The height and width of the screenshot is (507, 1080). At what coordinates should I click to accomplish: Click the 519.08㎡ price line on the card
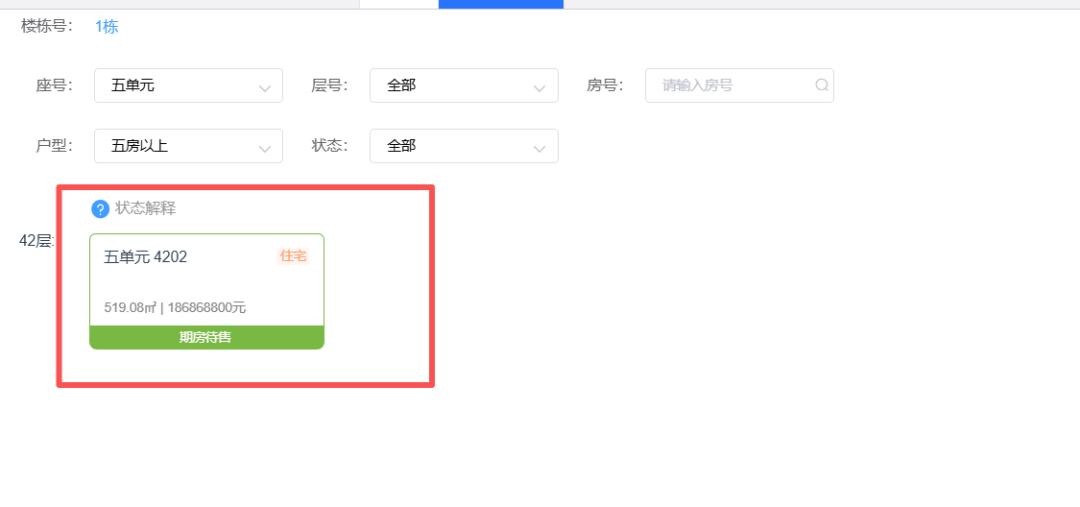pos(175,308)
